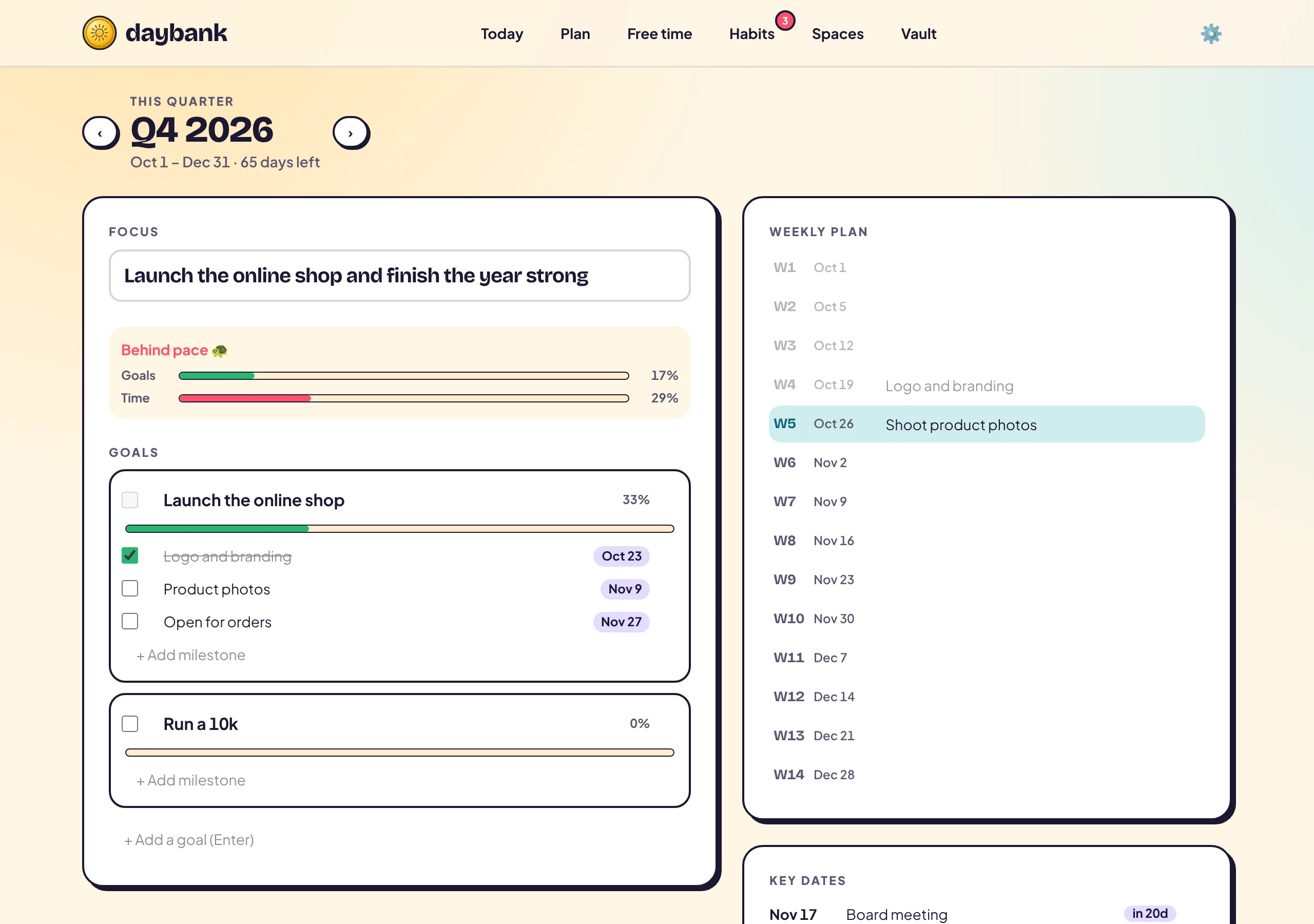1314x924 pixels.
Task: Add milestone under Launch the online shop
Action: point(190,655)
